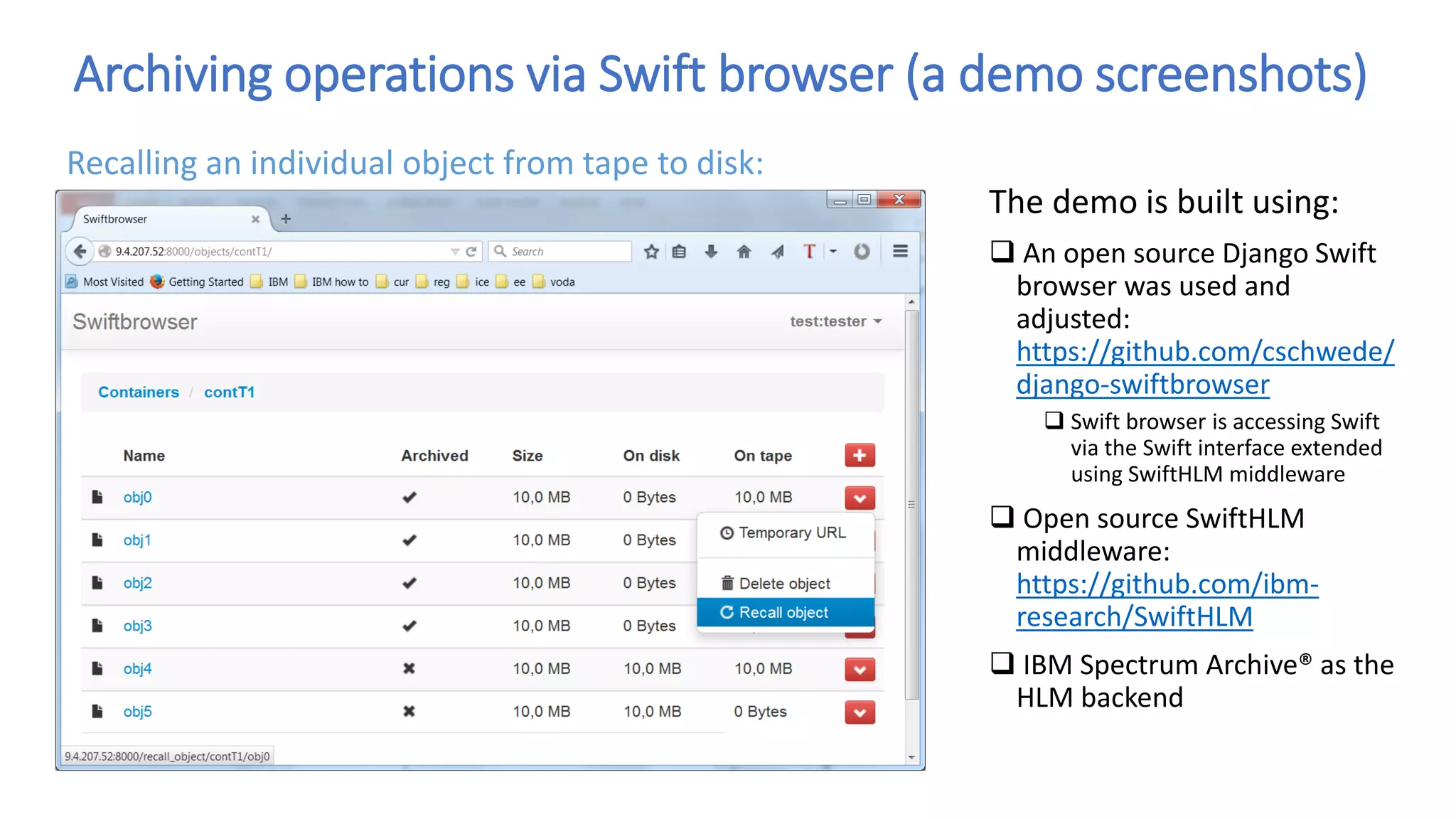Open the IBM bookmarks folder
The width and height of the screenshot is (1456, 819).
(x=269, y=282)
